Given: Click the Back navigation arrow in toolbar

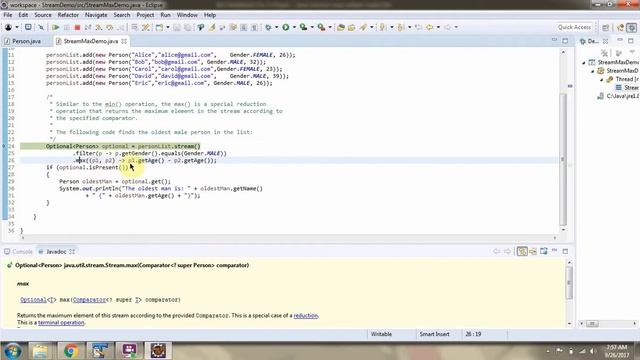Looking at the screenshot, I should tap(429, 27).
